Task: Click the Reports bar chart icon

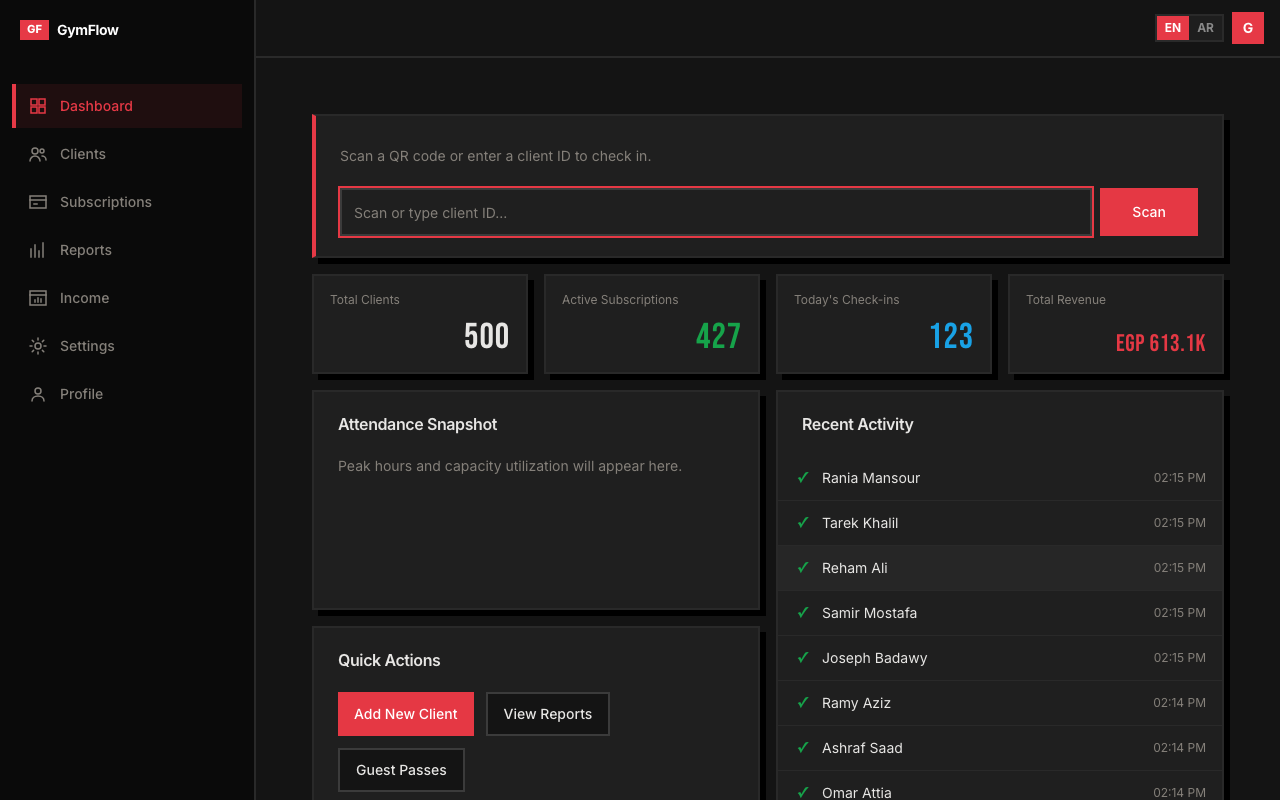Action: click(x=38, y=250)
